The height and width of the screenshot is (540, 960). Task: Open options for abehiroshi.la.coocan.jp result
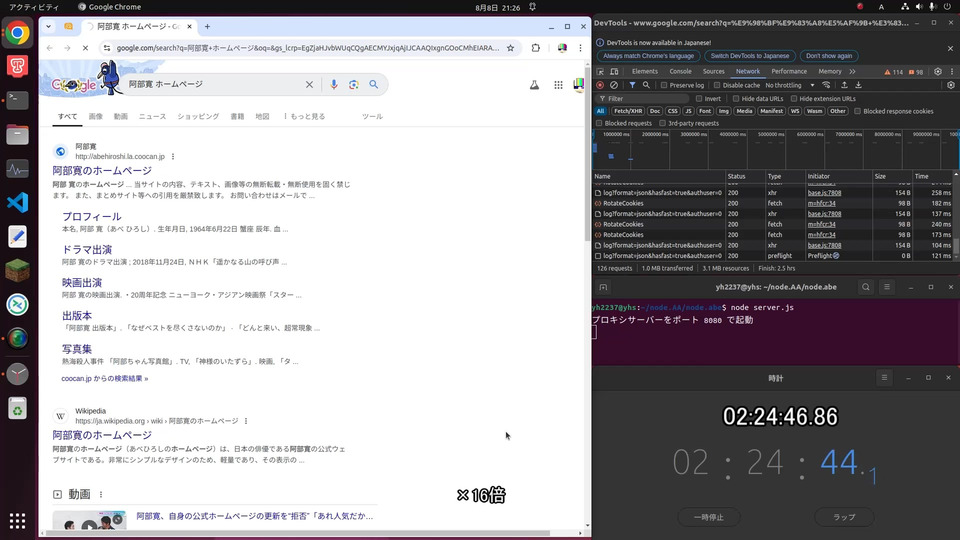pos(173,157)
